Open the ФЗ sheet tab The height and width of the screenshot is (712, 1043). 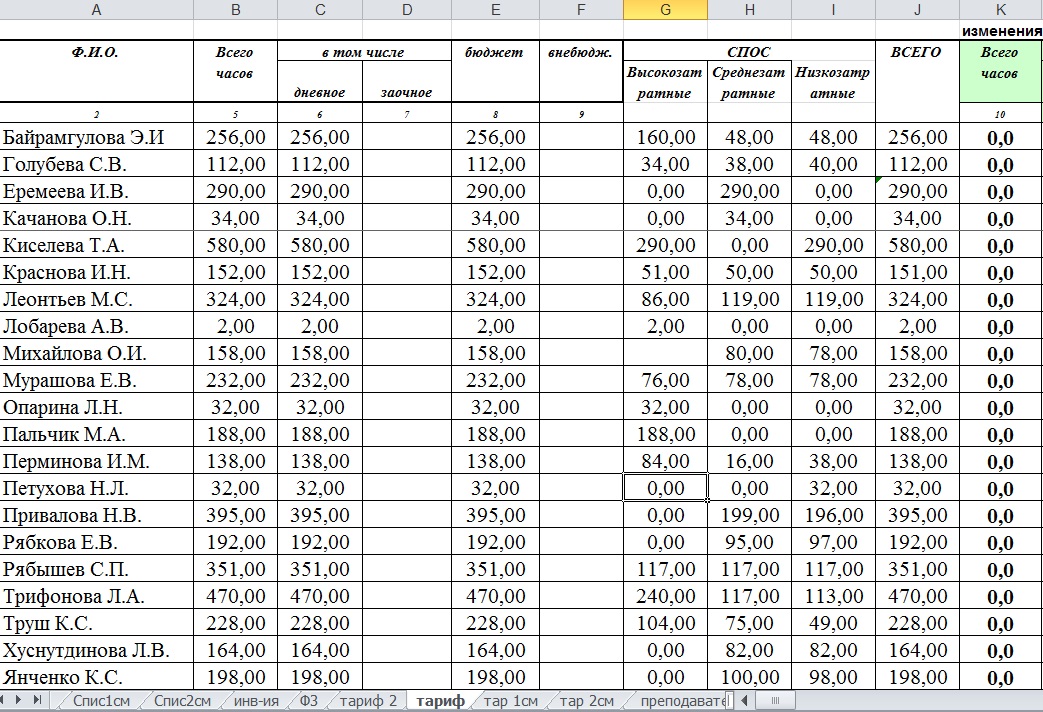[x=309, y=701]
